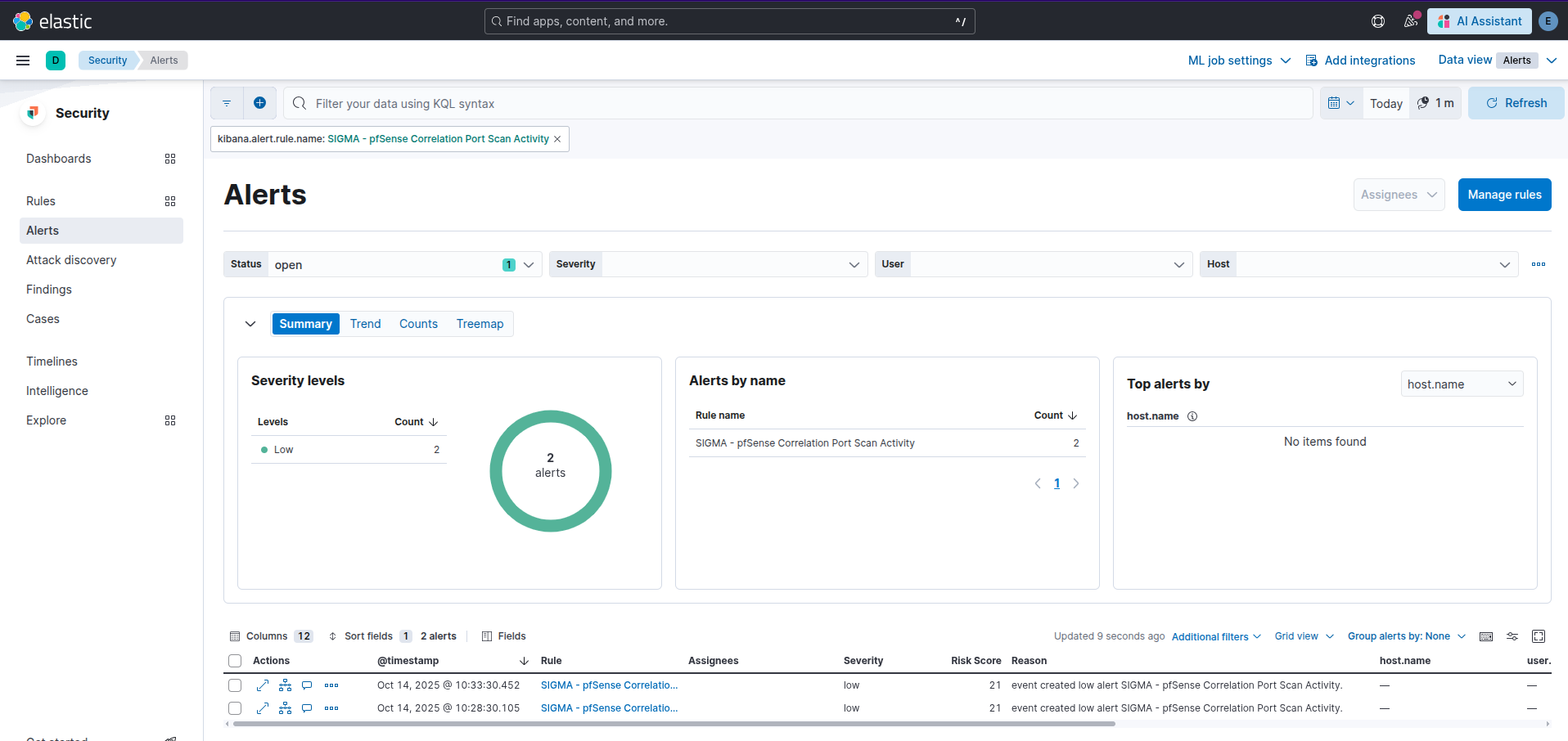Switch to the Treemap tab
The image size is (1568, 741).
[x=480, y=324]
